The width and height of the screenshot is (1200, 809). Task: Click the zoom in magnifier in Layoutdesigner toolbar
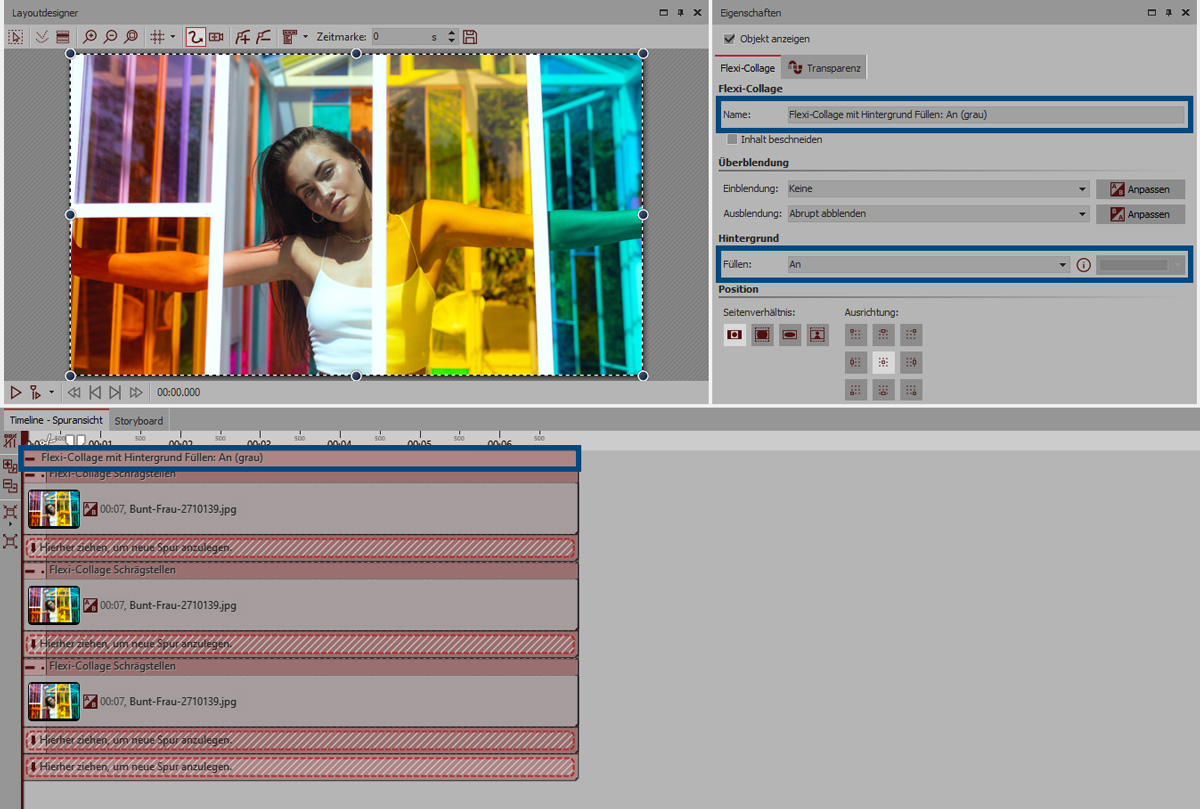click(x=90, y=37)
